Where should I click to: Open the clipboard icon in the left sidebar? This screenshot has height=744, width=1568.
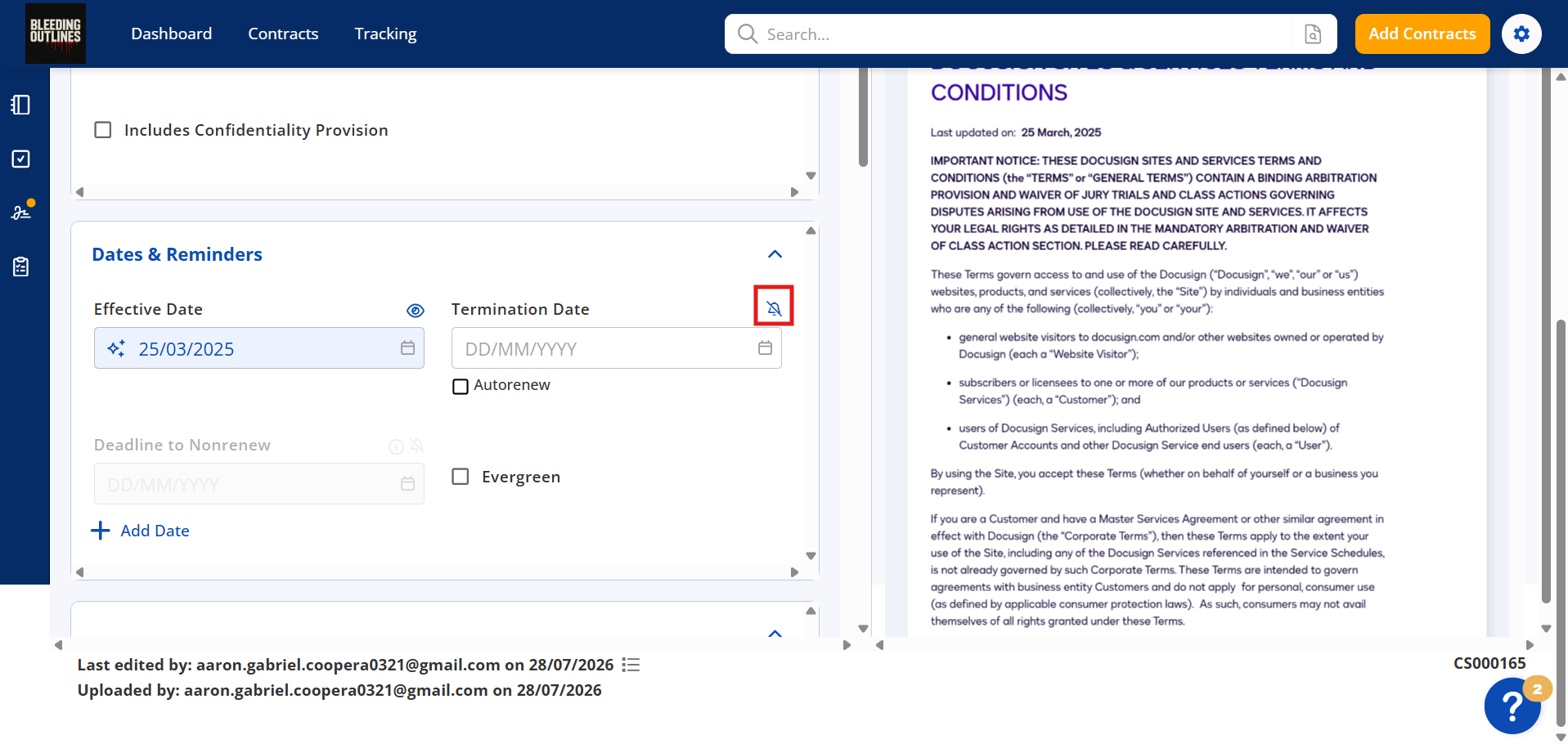tap(20, 267)
